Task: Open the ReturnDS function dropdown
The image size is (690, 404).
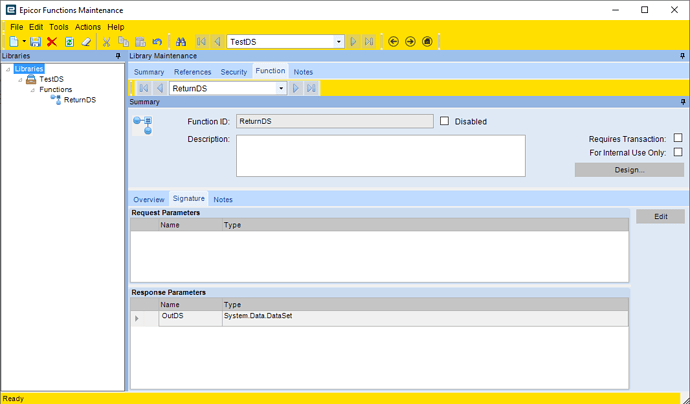Action: coord(281,88)
